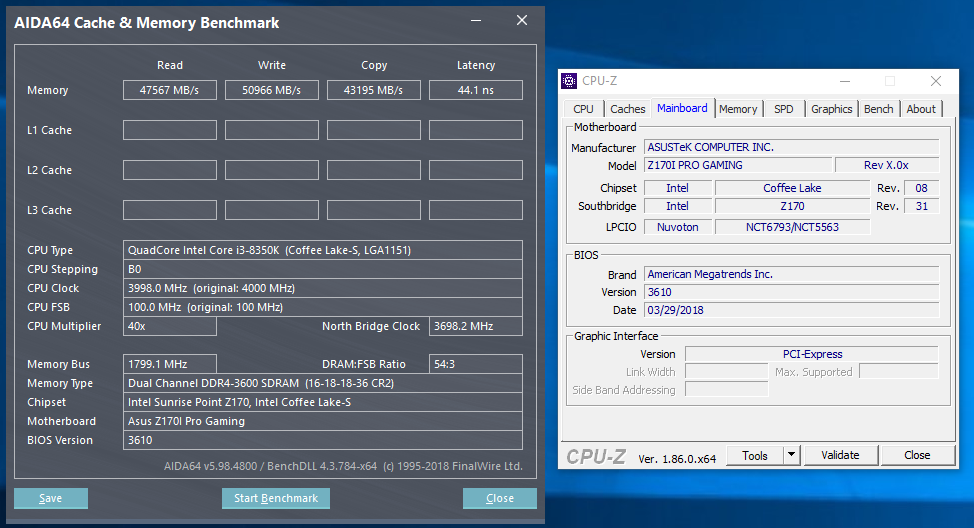The height and width of the screenshot is (528, 974).
Task: Click the North Bridge Clock value 3698.2 MHz
Action: (x=476, y=326)
